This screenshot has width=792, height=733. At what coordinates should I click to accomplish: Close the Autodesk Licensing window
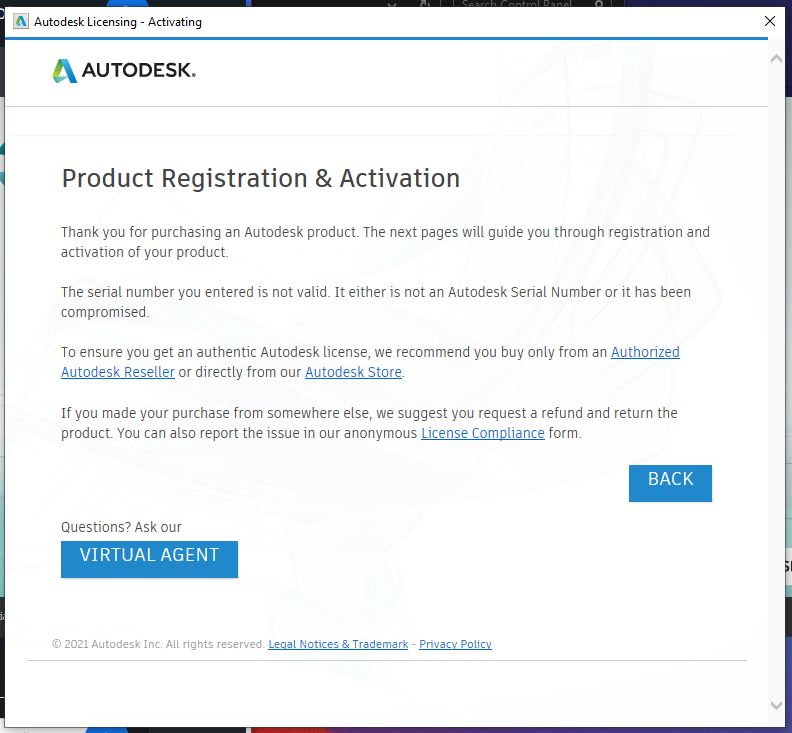pos(769,21)
